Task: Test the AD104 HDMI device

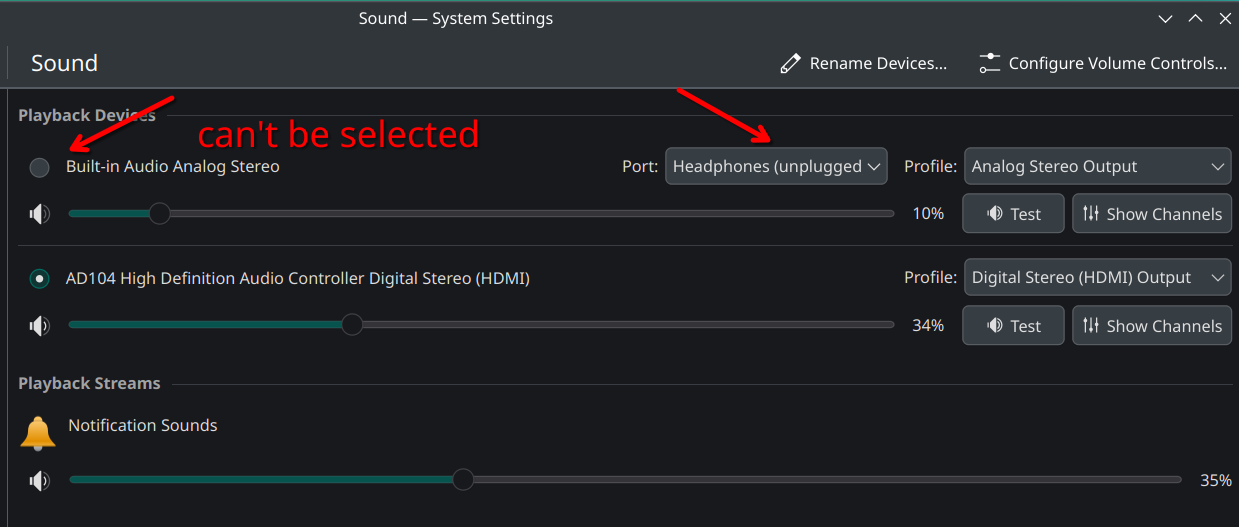Action: coord(1013,326)
